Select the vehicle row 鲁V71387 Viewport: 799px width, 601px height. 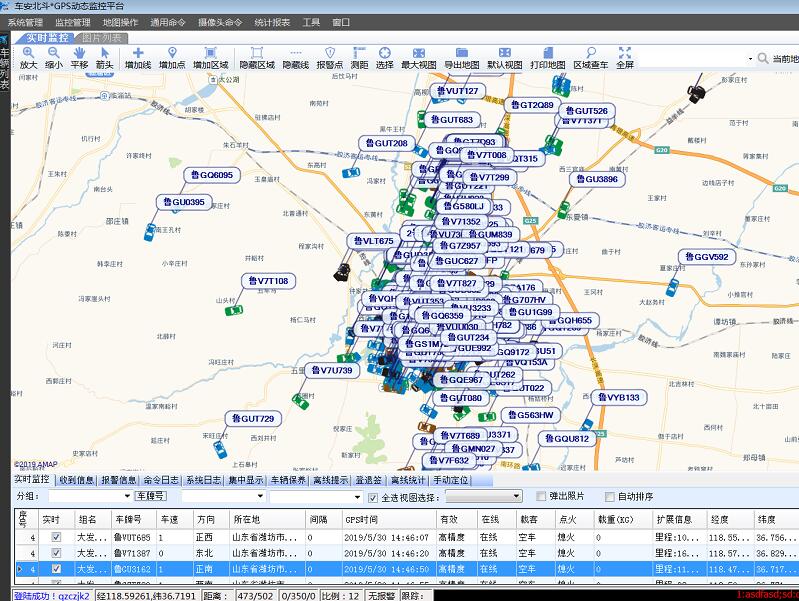pos(132,553)
